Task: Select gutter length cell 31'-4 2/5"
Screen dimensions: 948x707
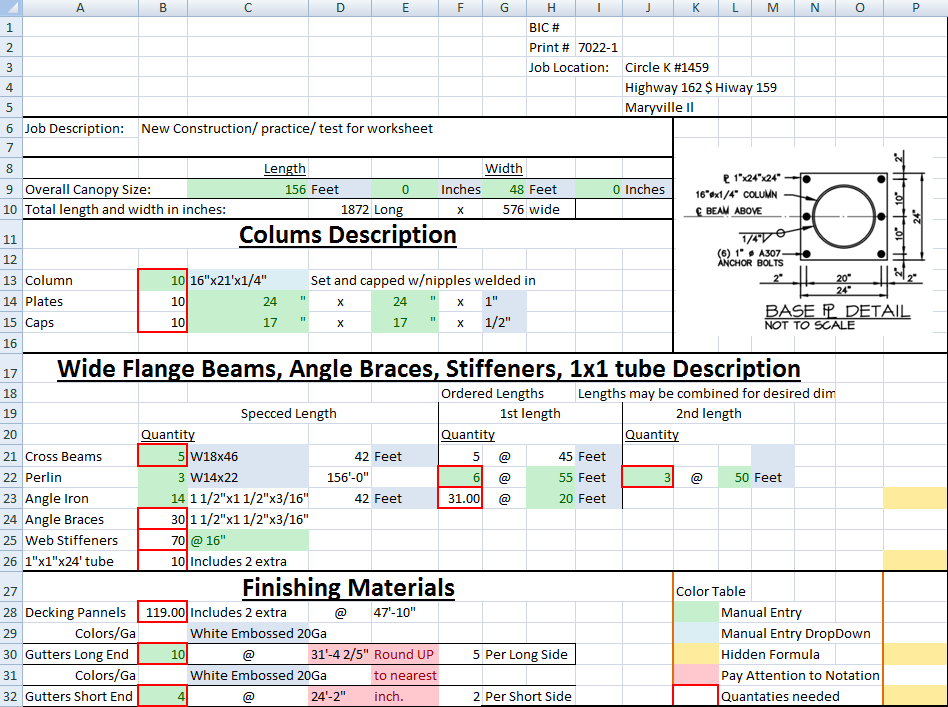Action: click(x=340, y=654)
